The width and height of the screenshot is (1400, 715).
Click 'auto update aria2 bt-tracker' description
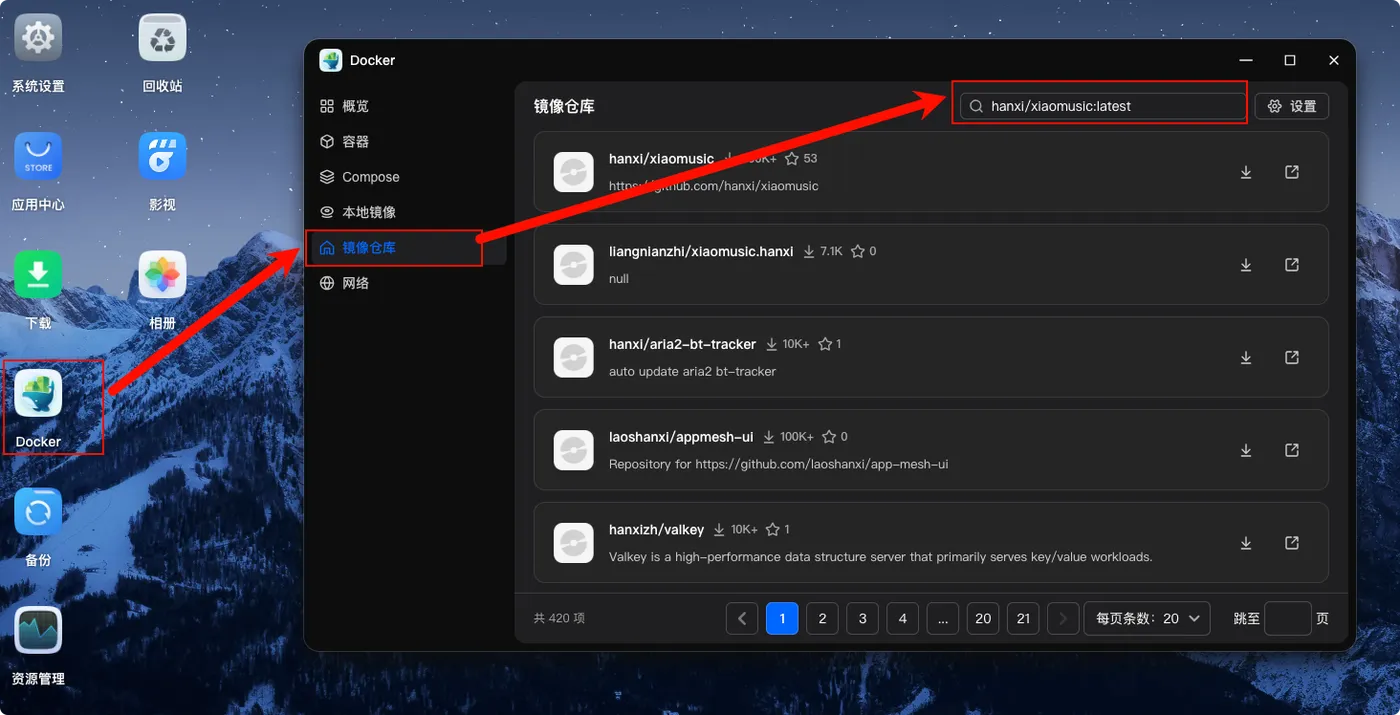[x=692, y=372]
